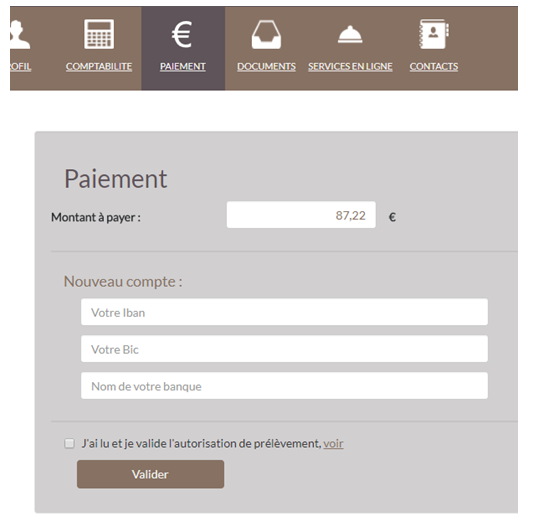This screenshot has height=526, width=540.
Task: Focus the Votre Iban field
Action: pyautogui.click(x=284, y=312)
